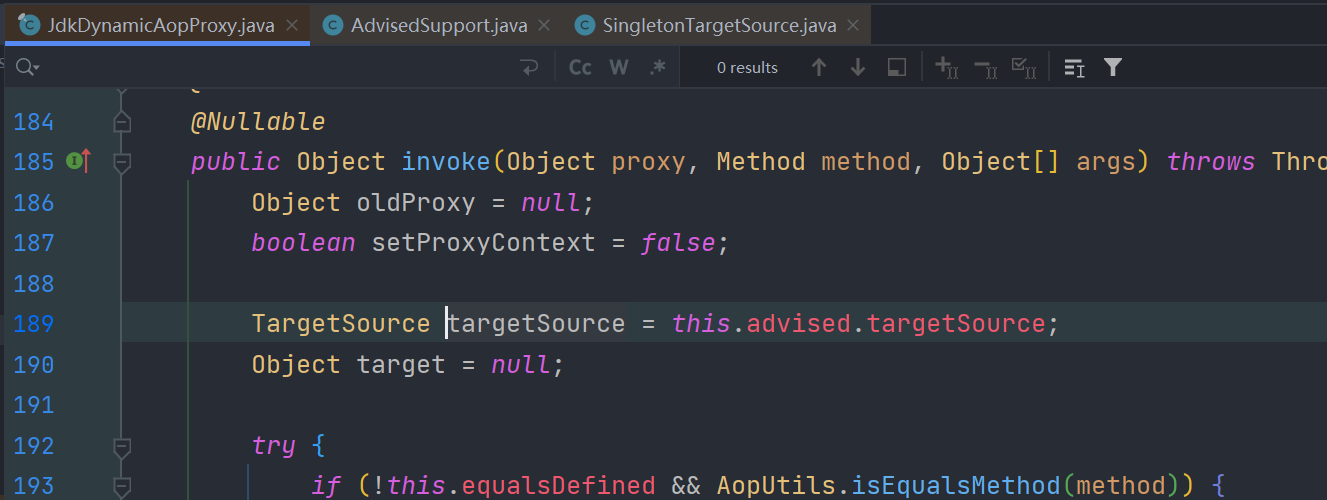Collapse the fold marker at line 184

pyautogui.click(x=122, y=123)
